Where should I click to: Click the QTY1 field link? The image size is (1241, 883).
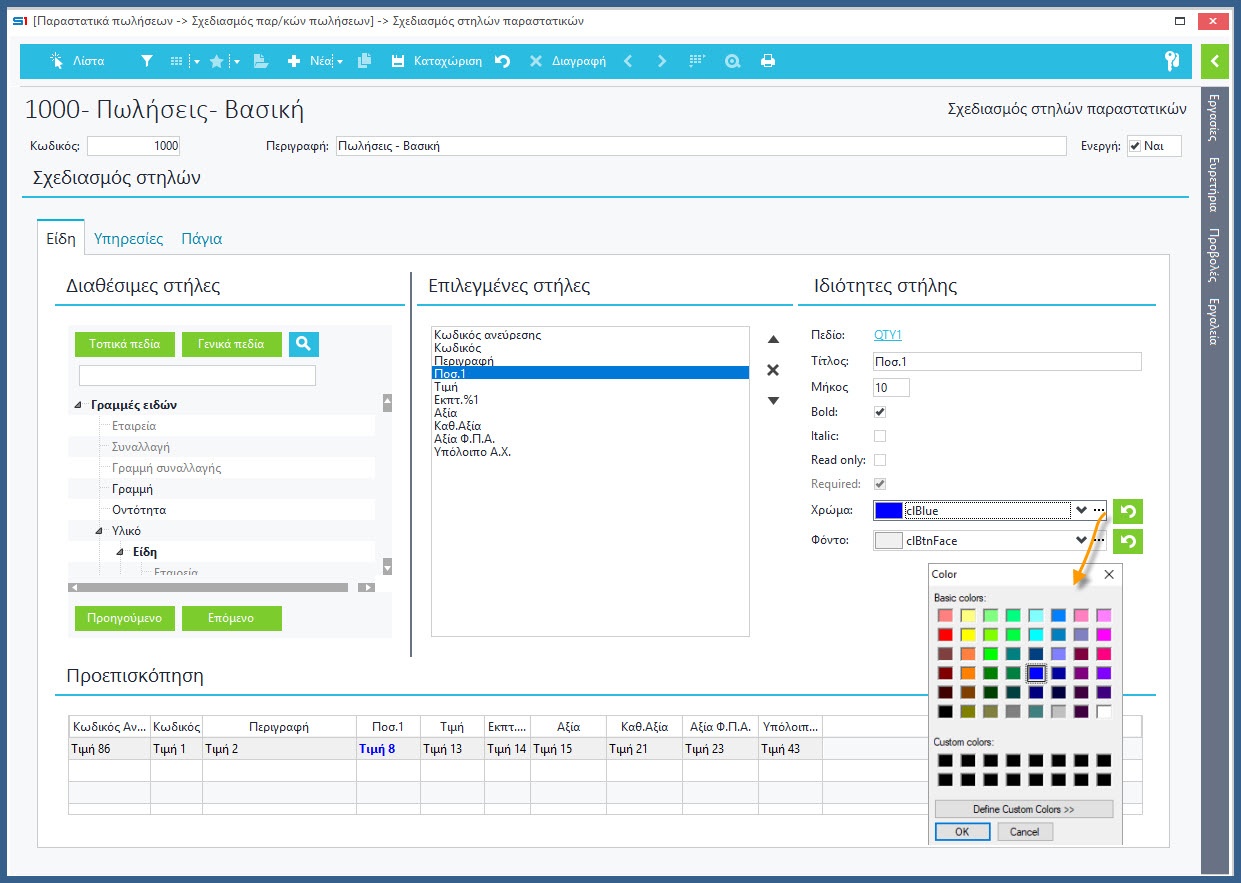[887, 335]
